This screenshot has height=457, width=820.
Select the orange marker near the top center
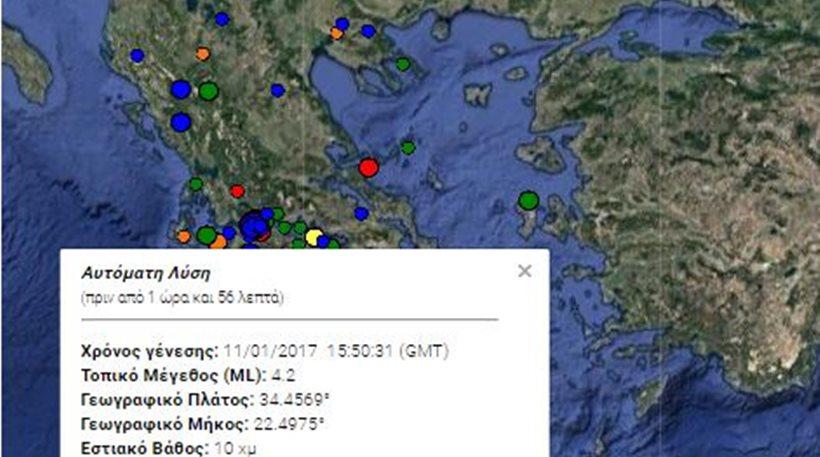pos(337,34)
